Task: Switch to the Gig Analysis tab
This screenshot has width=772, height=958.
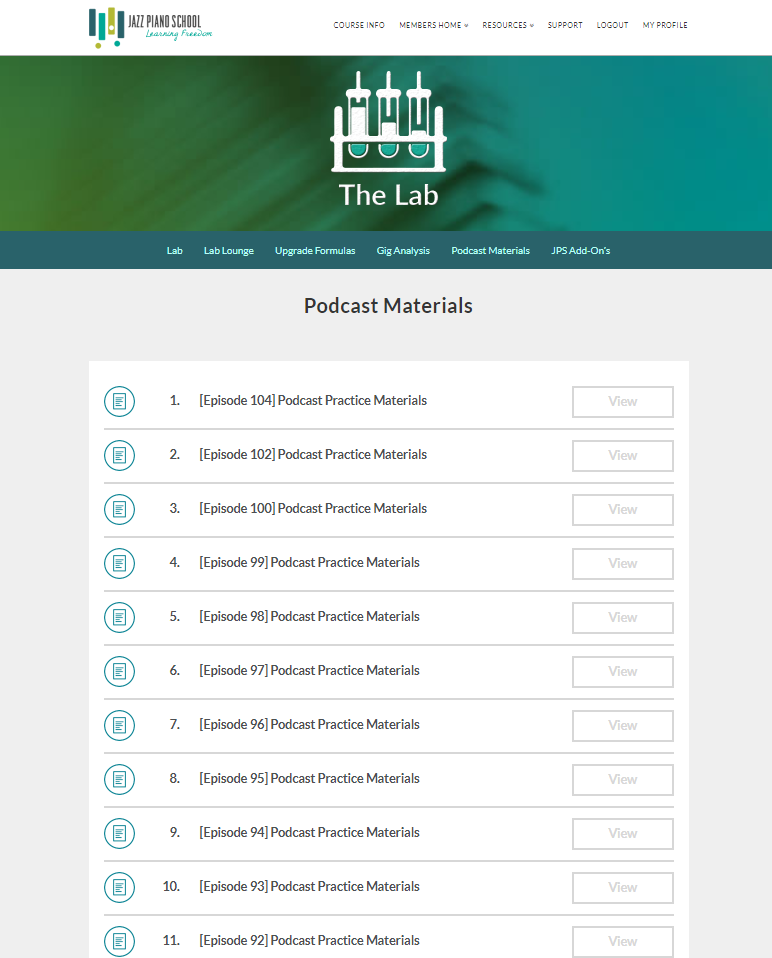Action: pyautogui.click(x=403, y=251)
